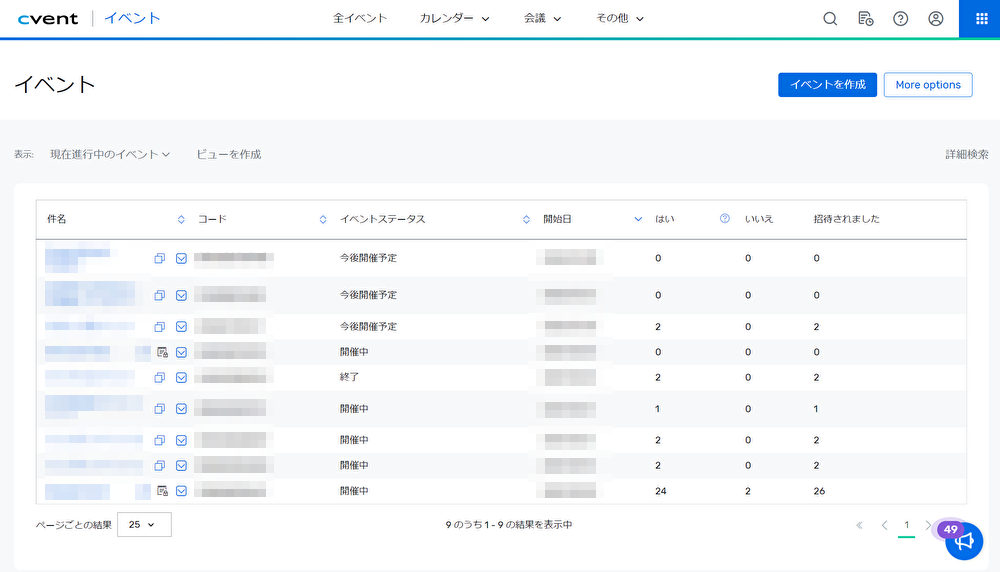Viewport: 1000px width, 572px height.
Task: Open the app switcher grid icon
Action: click(x=982, y=18)
